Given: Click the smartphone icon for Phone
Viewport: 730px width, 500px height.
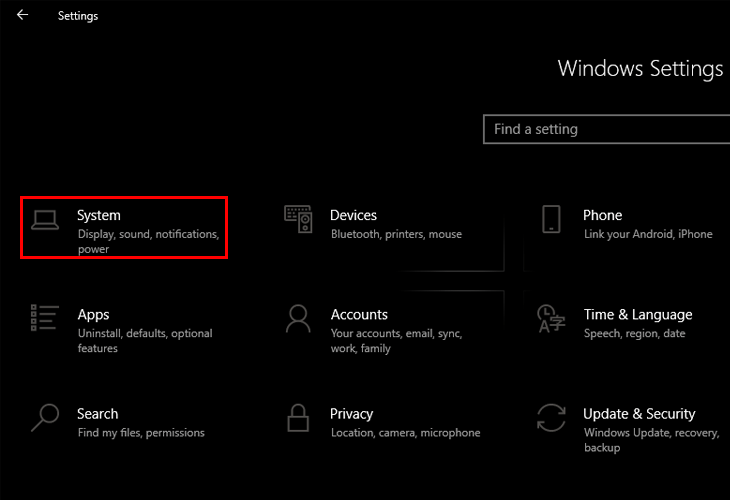Looking at the screenshot, I should [551, 219].
